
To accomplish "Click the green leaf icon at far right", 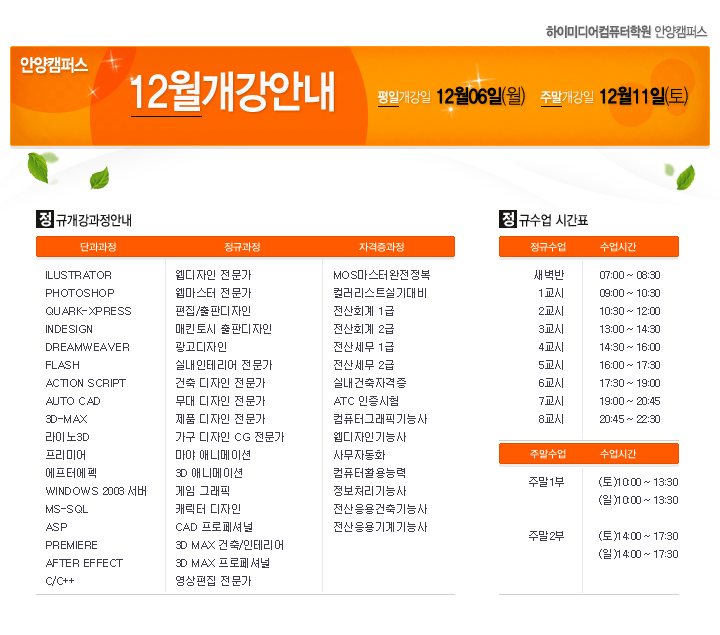I will pos(685,177).
